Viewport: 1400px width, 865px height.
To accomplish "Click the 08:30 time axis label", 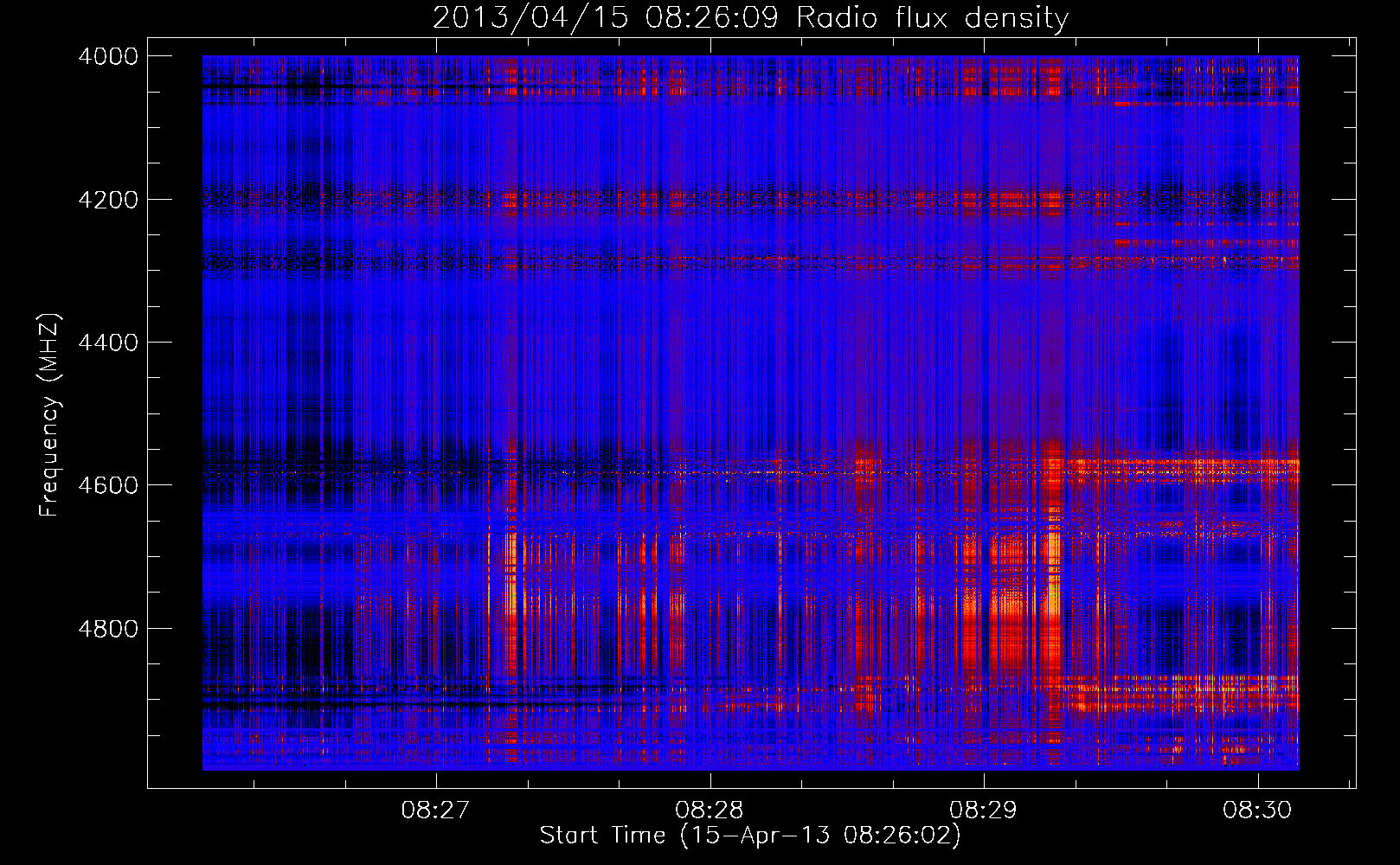I will click(x=1257, y=810).
